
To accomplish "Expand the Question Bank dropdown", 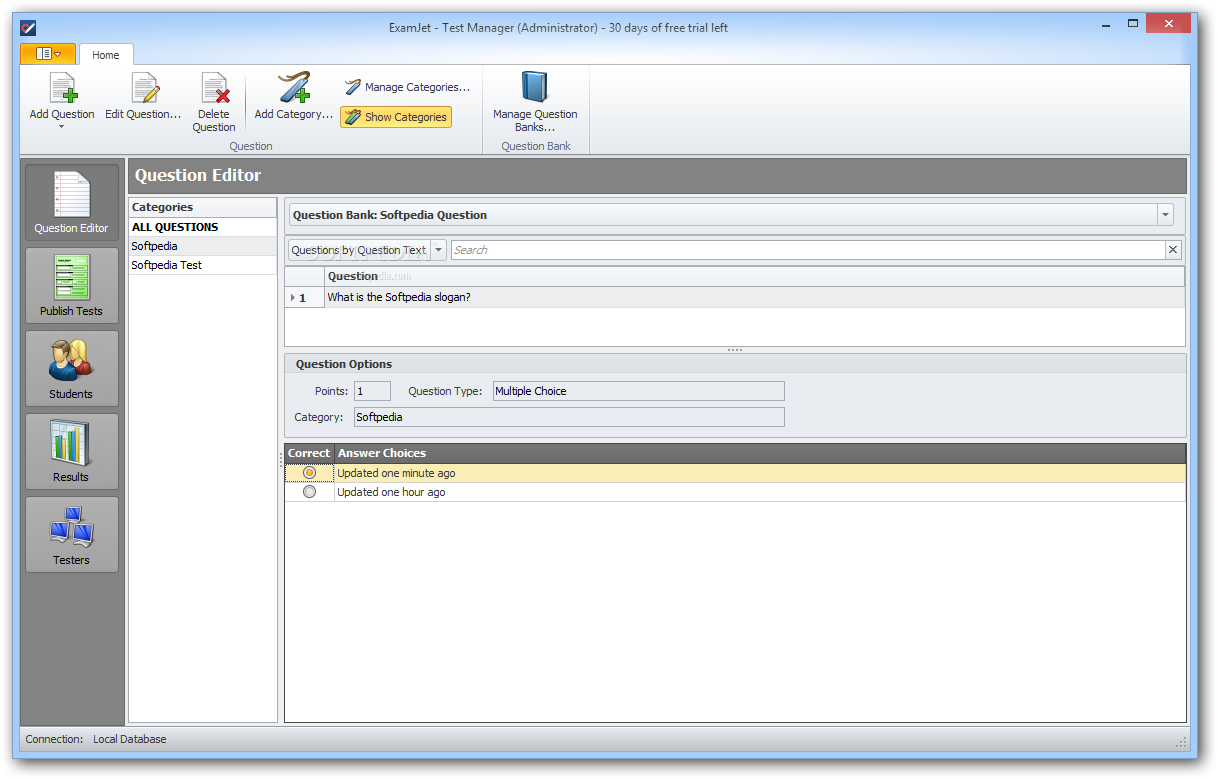I will [1165, 215].
